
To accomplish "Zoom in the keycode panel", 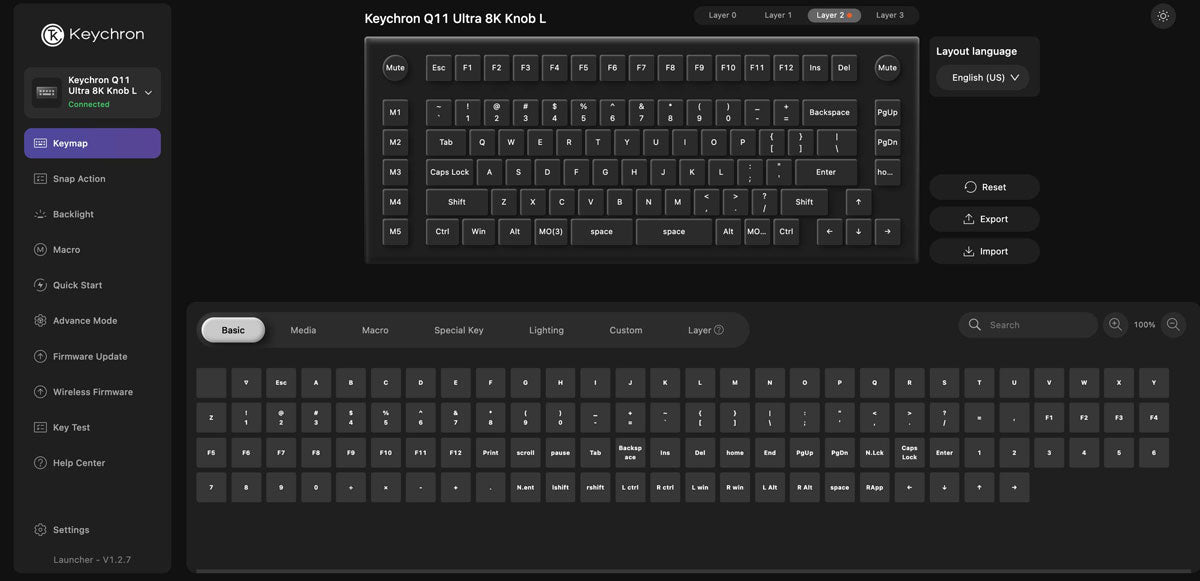I will (1115, 325).
